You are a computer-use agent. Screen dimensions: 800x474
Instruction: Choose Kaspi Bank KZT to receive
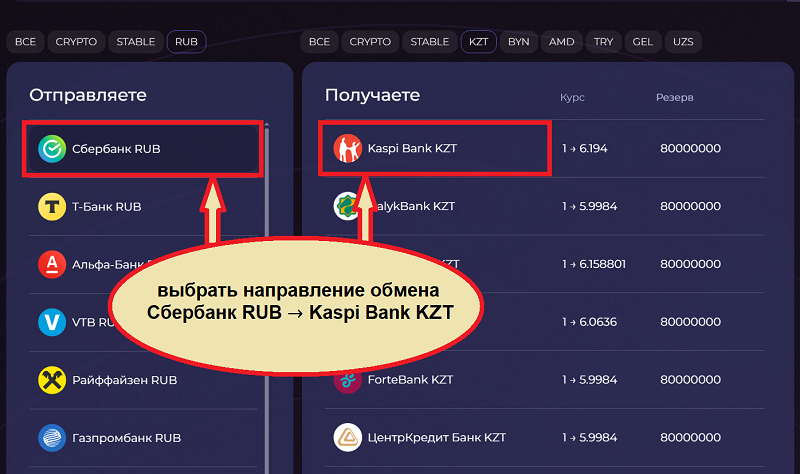click(544, 148)
